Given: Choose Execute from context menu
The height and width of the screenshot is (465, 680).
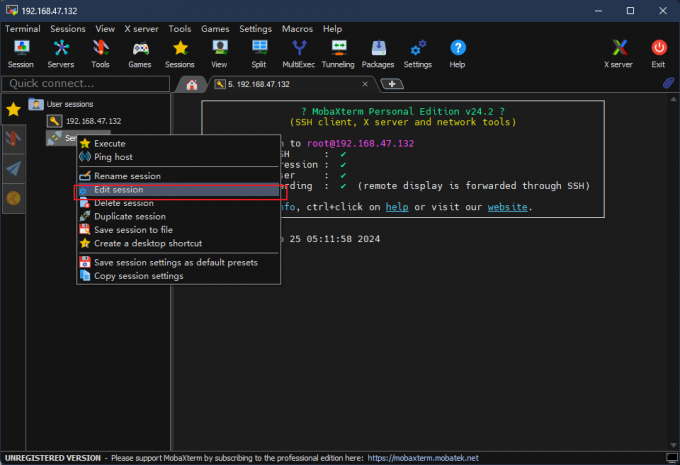Looking at the screenshot, I should [x=178, y=144].
